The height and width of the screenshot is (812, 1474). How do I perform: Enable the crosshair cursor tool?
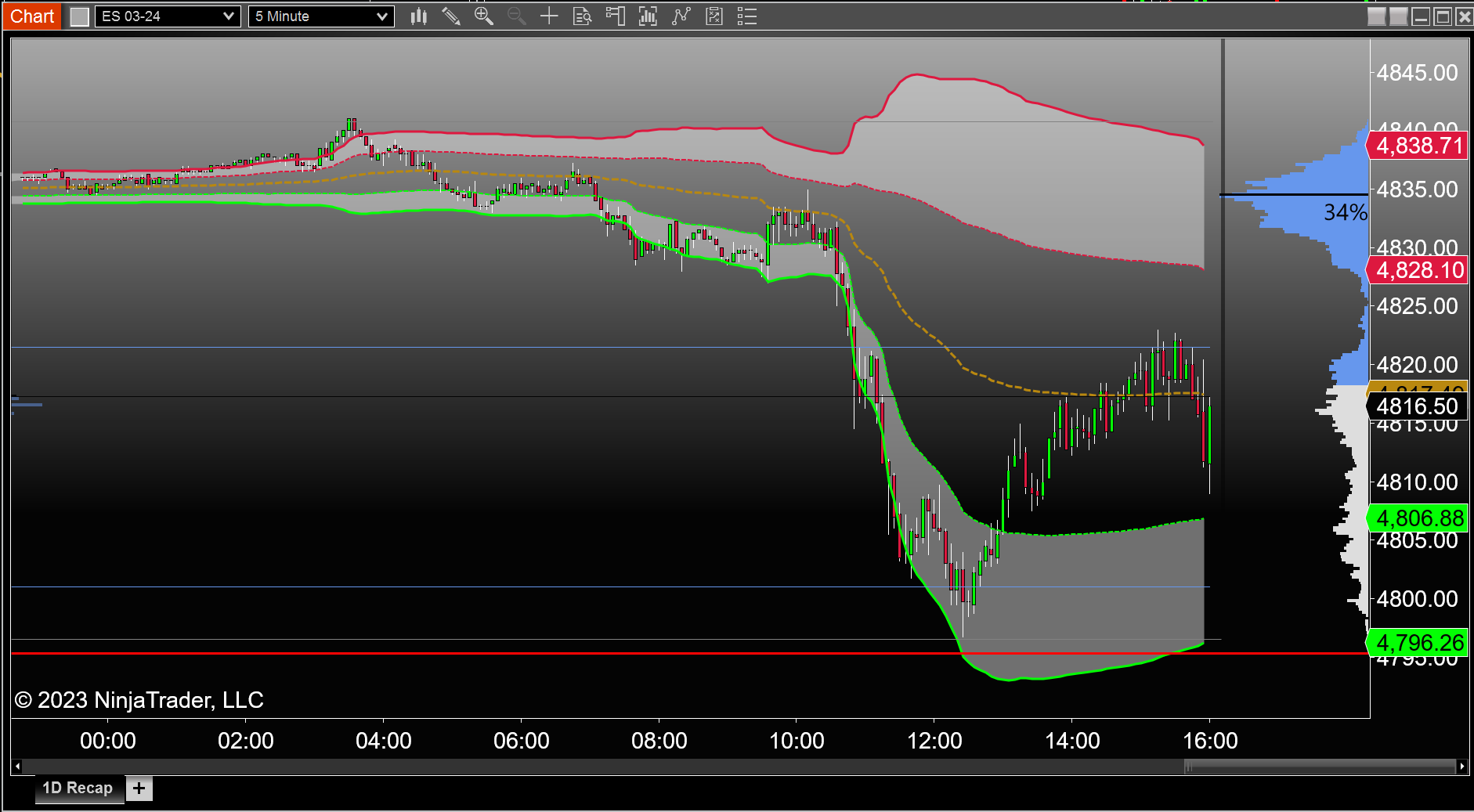[549, 16]
